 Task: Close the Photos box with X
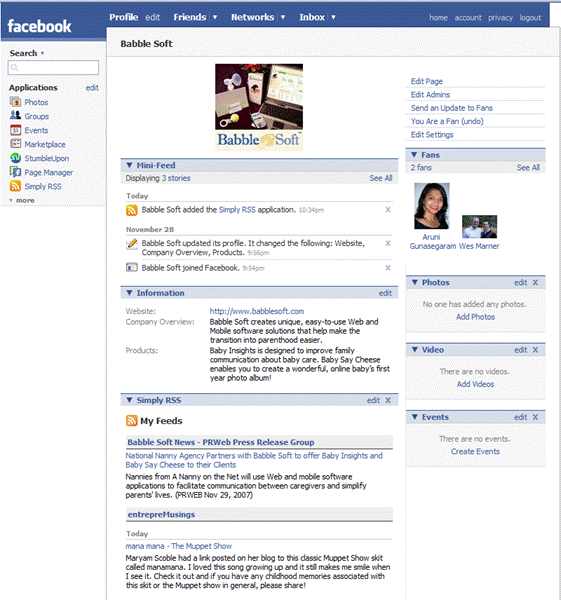click(535, 282)
